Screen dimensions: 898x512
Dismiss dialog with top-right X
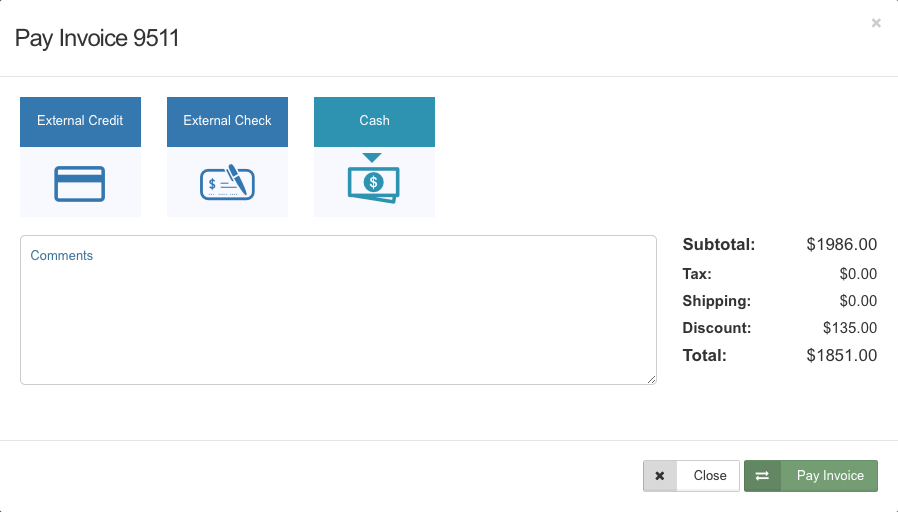[876, 23]
